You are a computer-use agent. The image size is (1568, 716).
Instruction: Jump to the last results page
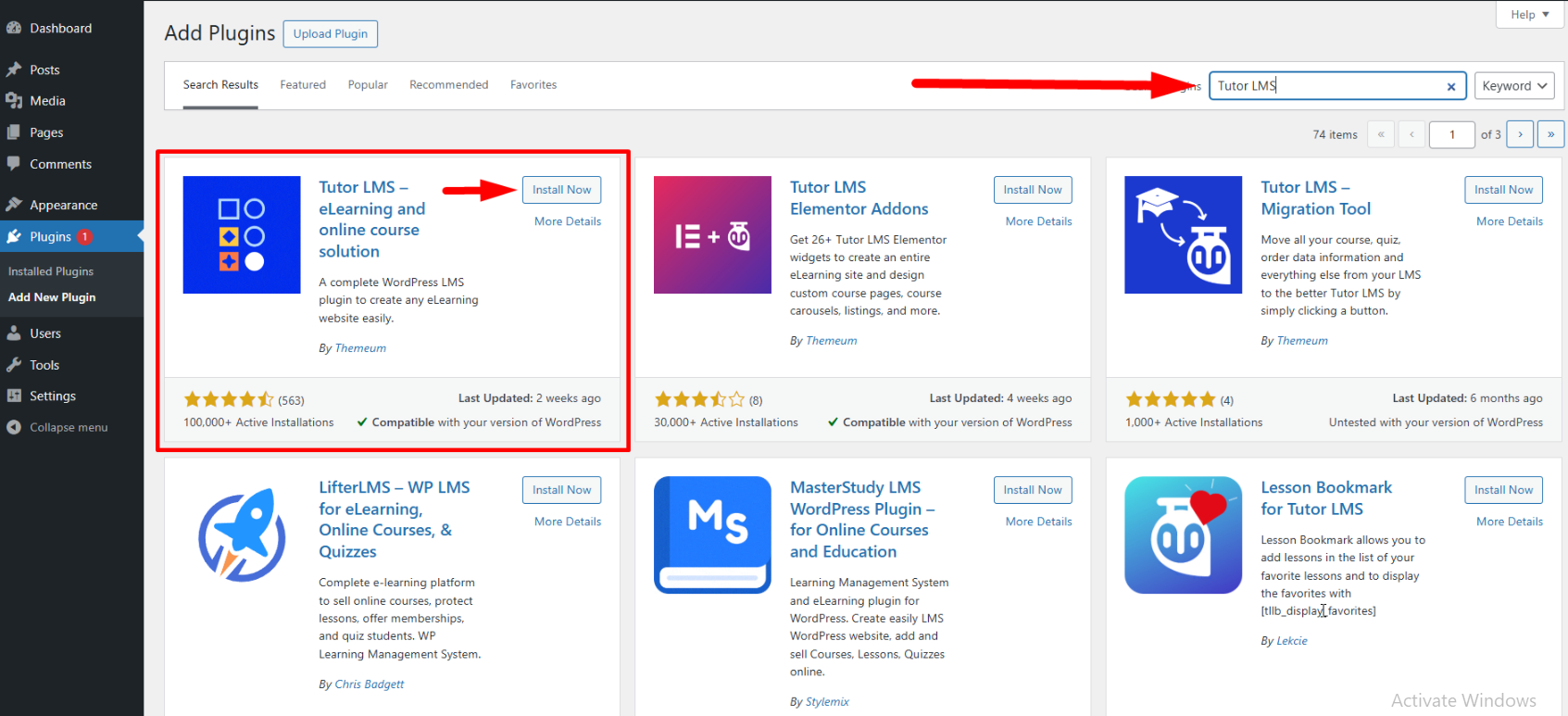pos(1550,134)
